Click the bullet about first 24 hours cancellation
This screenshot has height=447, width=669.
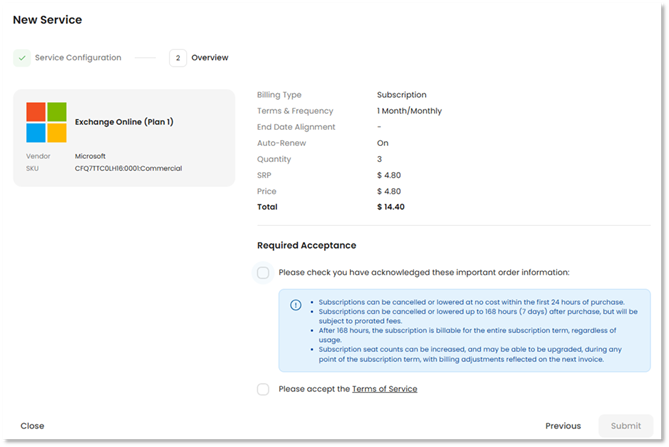pos(471,302)
